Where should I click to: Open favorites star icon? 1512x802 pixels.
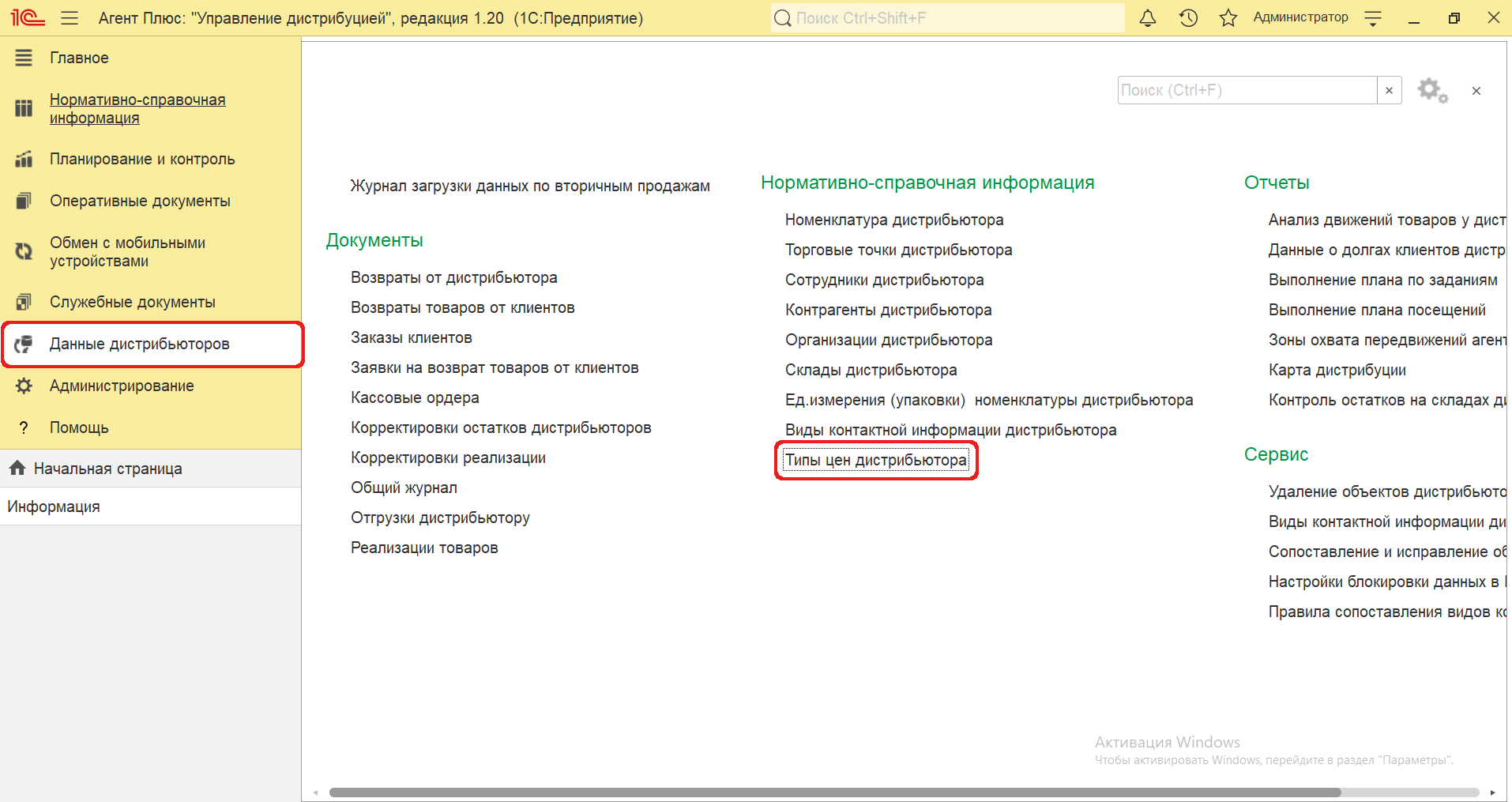pos(1228,17)
